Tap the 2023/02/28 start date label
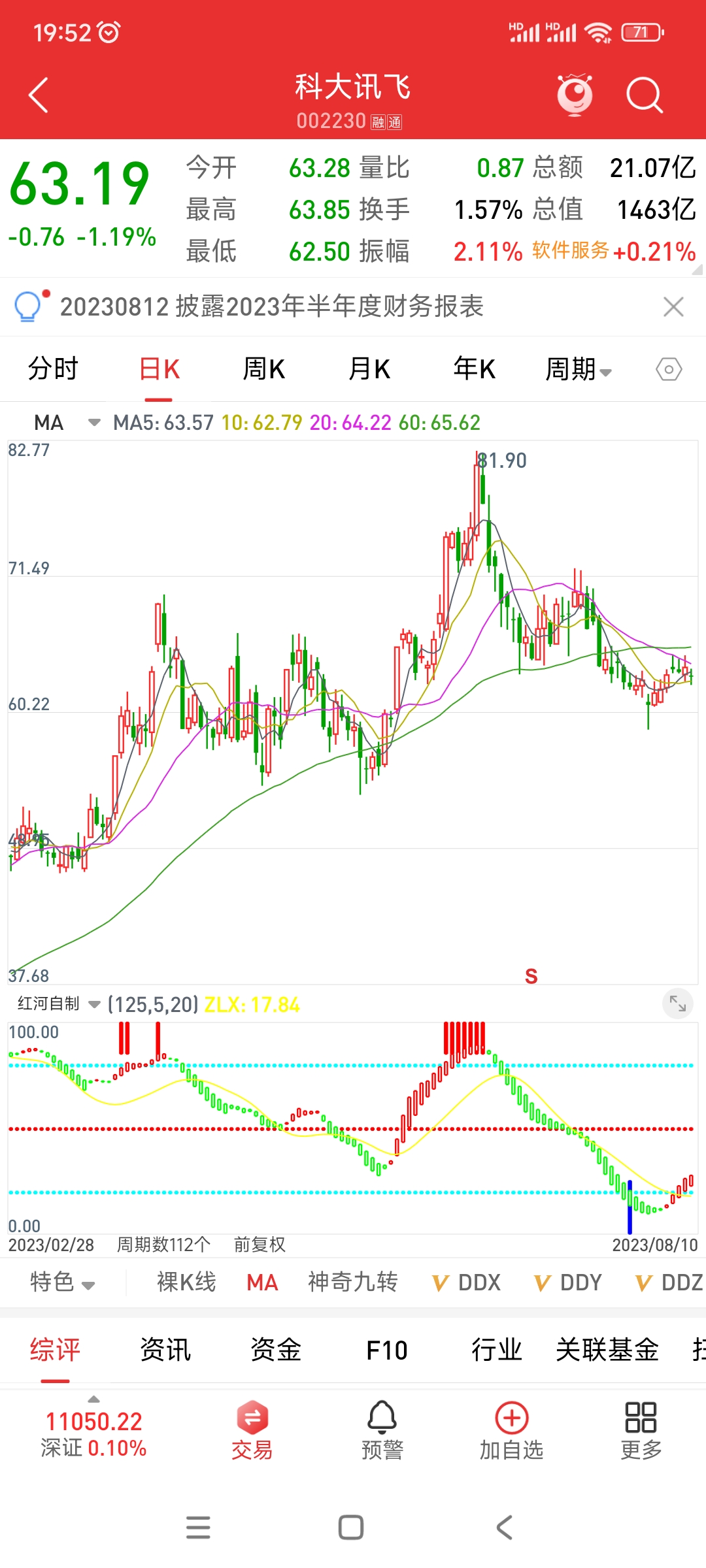This screenshot has width=706, height=1568. point(51,1245)
